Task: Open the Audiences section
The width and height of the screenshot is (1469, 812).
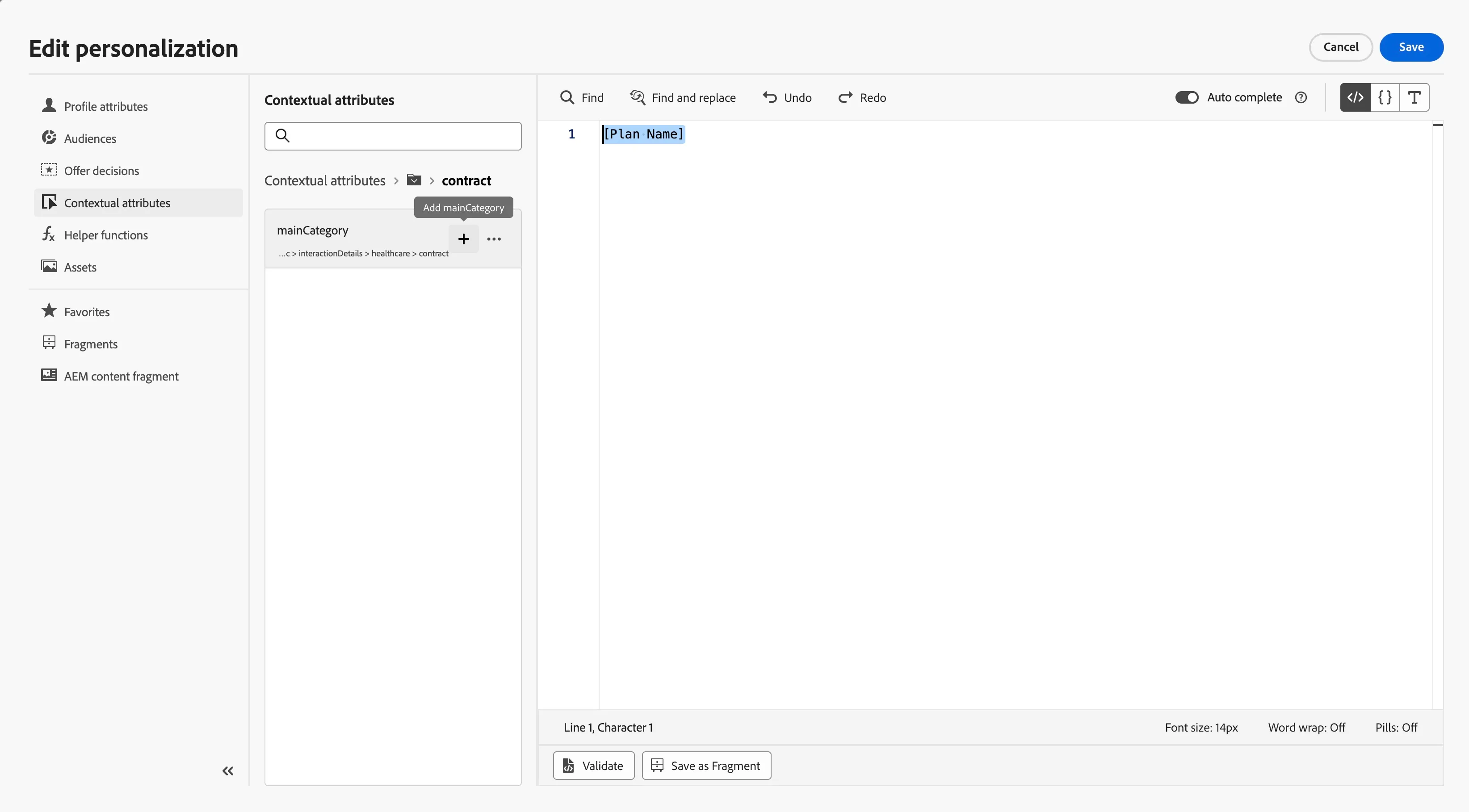Action: [89, 138]
